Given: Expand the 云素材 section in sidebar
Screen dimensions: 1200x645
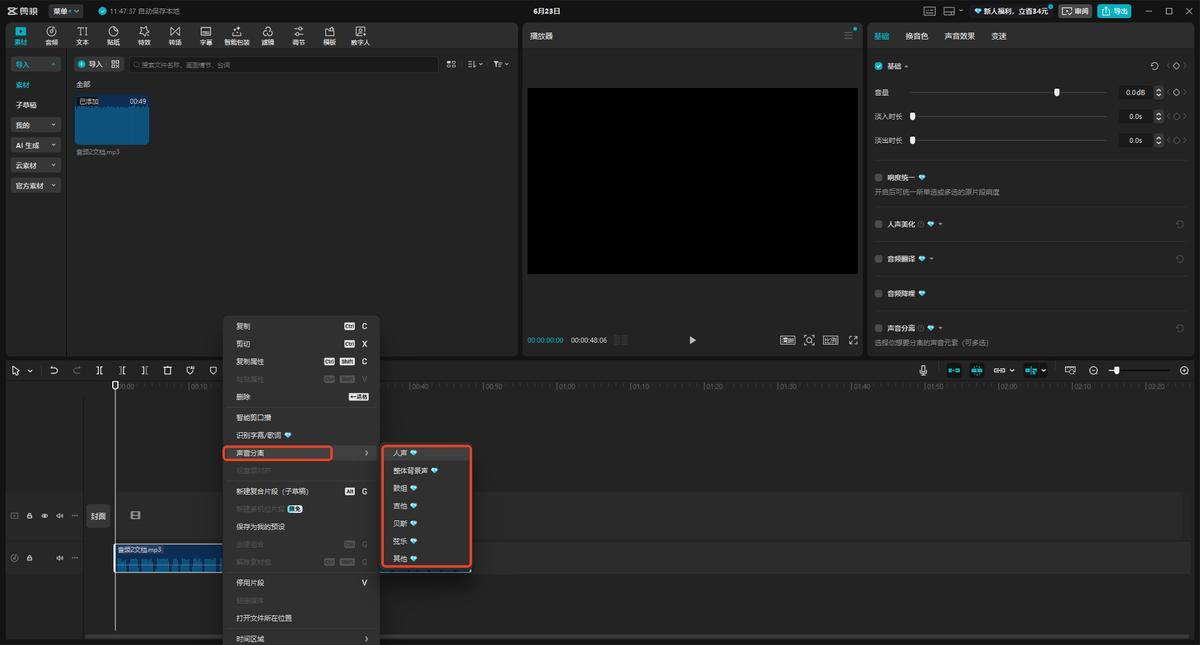Looking at the screenshot, I should (36, 165).
